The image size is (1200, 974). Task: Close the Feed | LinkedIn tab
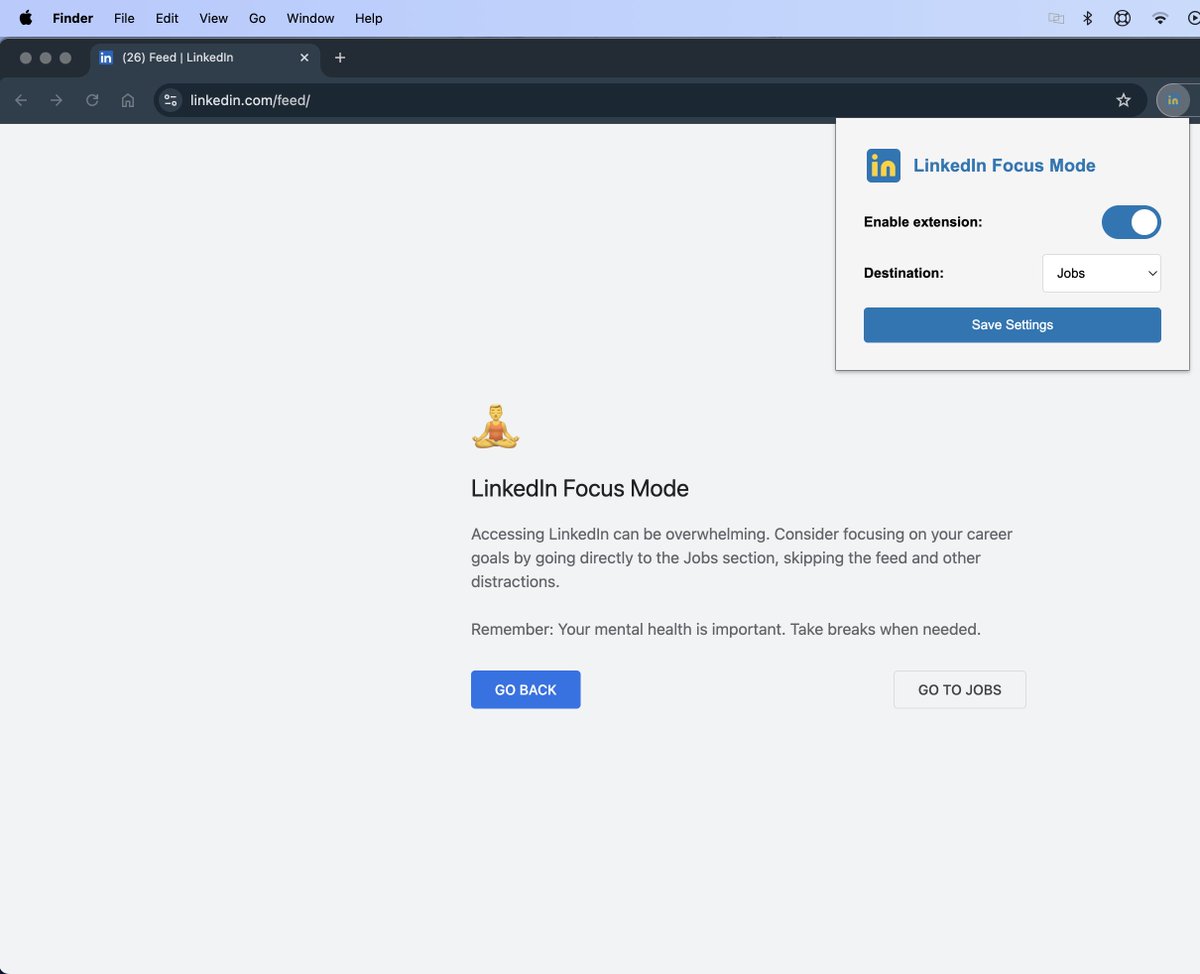click(x=305, y=58)
